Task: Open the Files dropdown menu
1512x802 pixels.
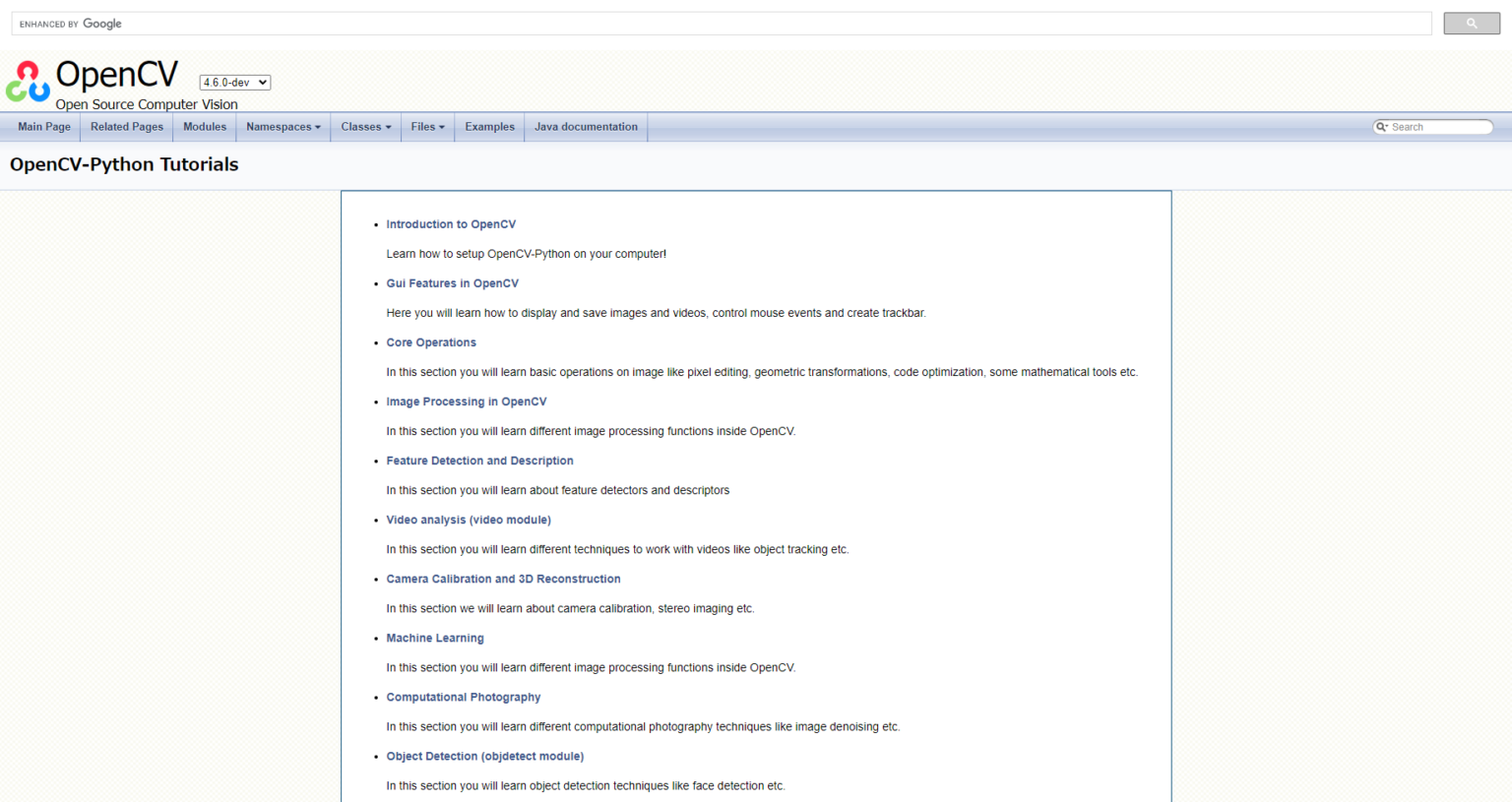Action: coord(427,127)
